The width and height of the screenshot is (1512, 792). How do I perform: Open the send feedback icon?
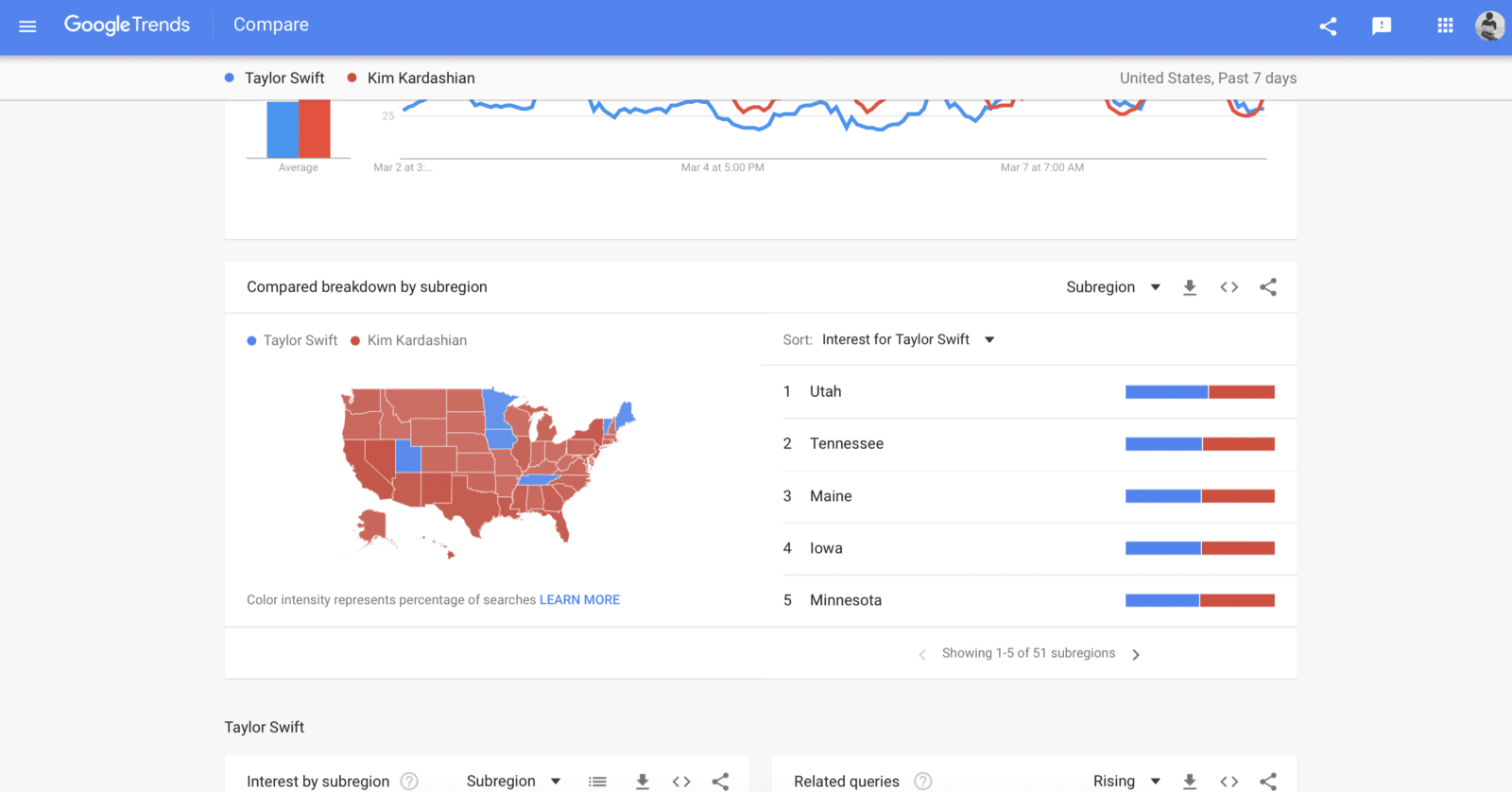(x=1382, y=26)
